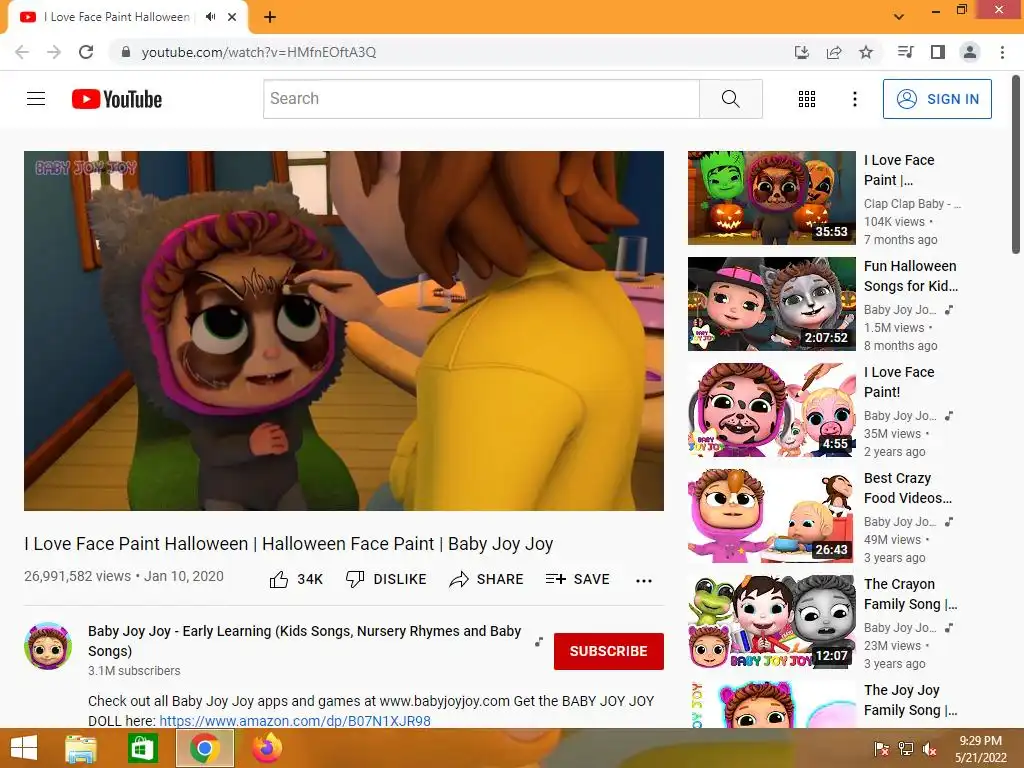
Task: Open the Fun Halloween Songs thumbnail
Action: pos(771,304)
